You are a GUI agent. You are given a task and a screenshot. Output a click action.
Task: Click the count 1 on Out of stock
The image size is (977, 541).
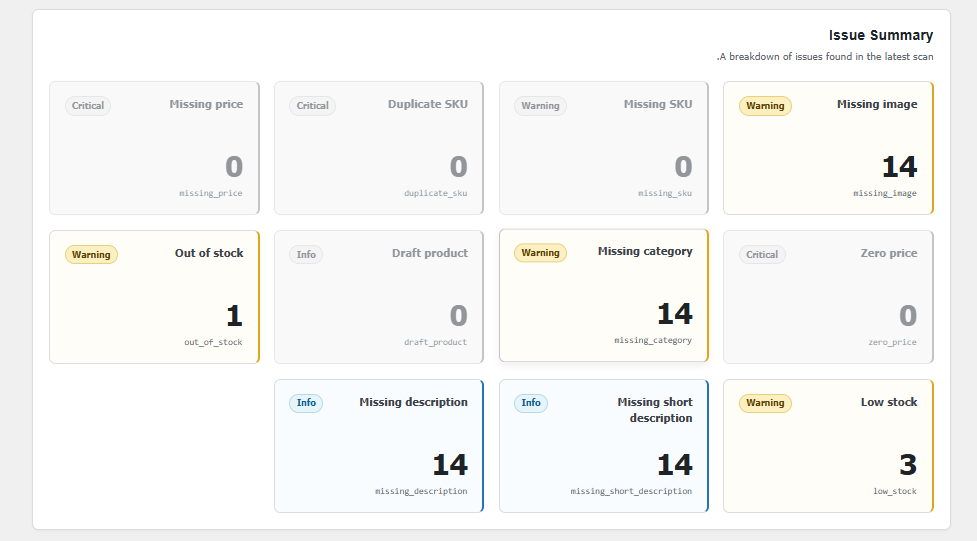tap(234, 316)
